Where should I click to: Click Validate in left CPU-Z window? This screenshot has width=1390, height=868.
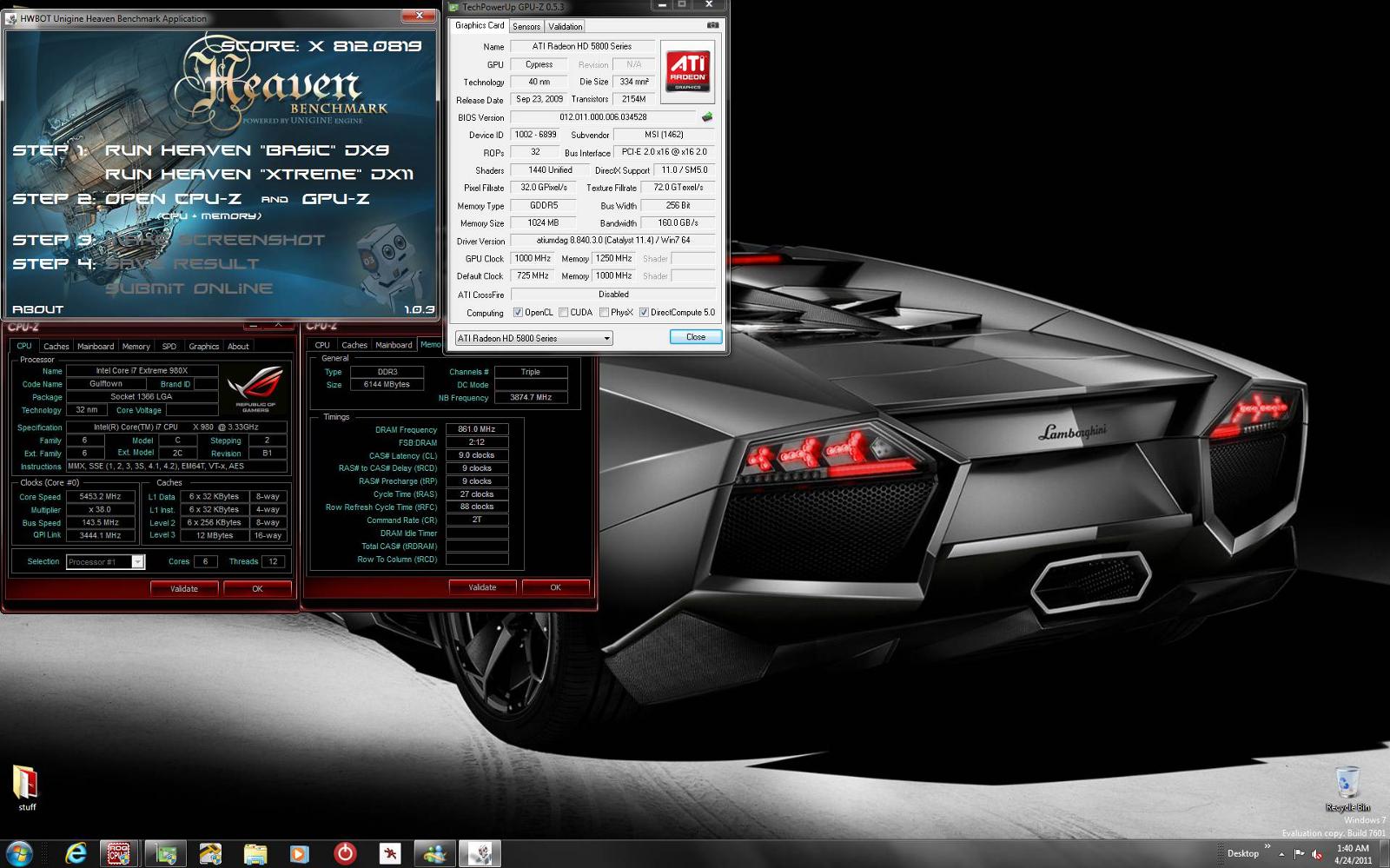click(x=184, y=588)
